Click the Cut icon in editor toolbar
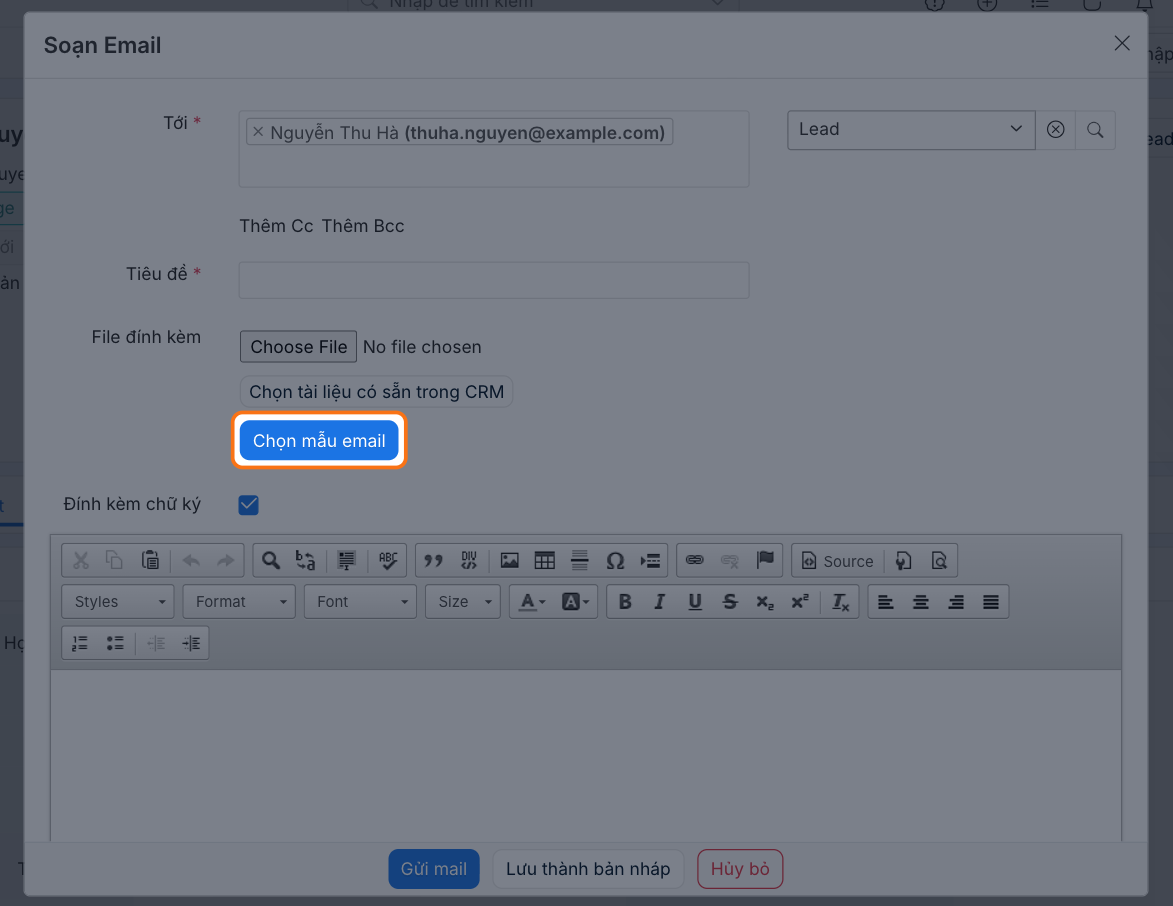Viewport: 1173px width, 906px height. [81, 560]
